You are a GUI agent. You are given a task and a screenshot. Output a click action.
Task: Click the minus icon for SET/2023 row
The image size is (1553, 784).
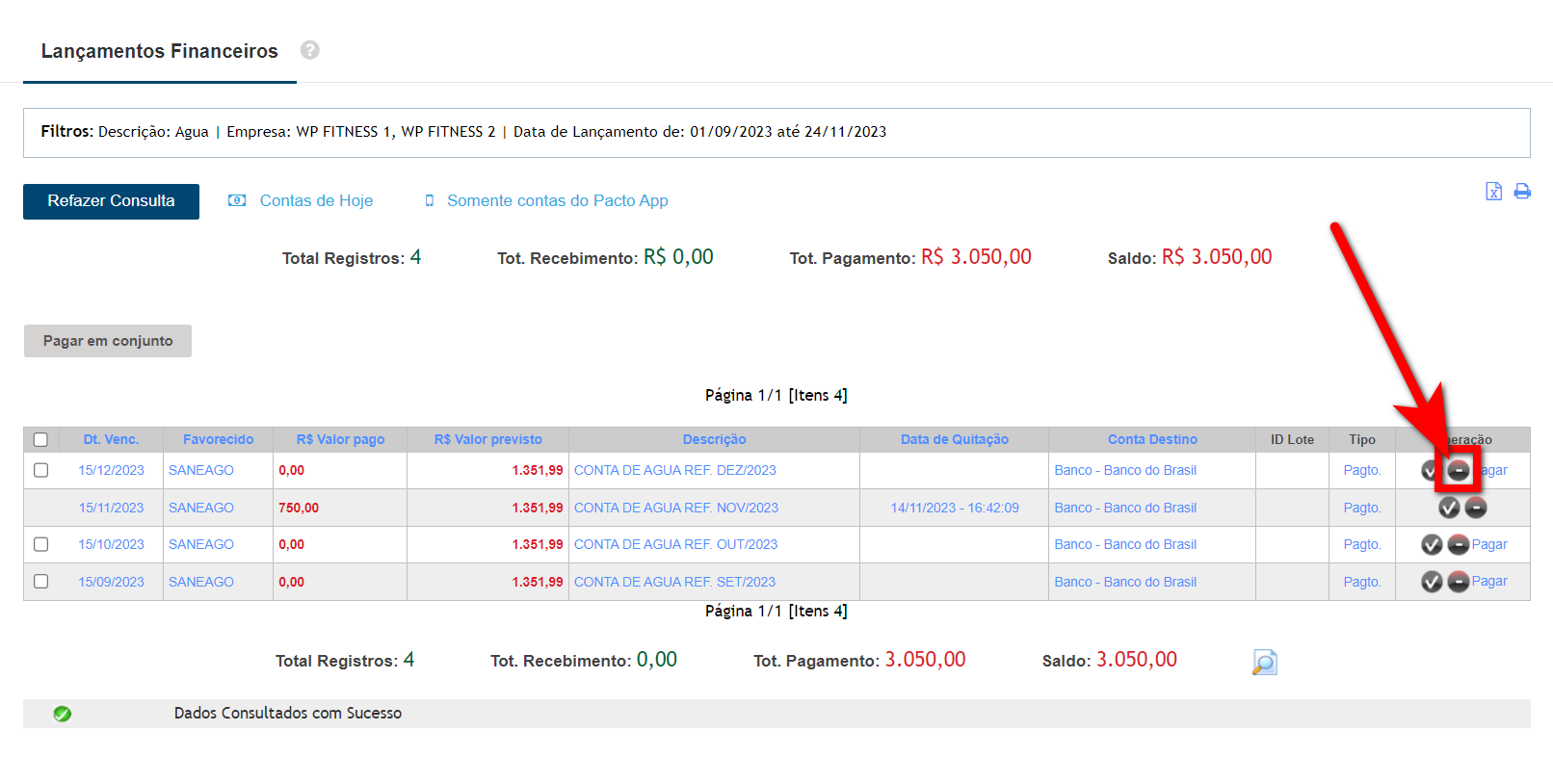pyautogui.click(x=1459, y=582)
